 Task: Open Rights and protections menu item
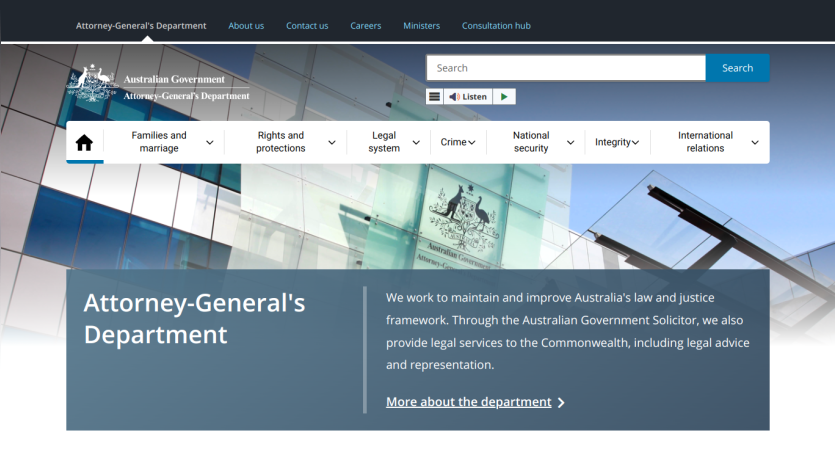pyautogui.click(x=281, y=142)
